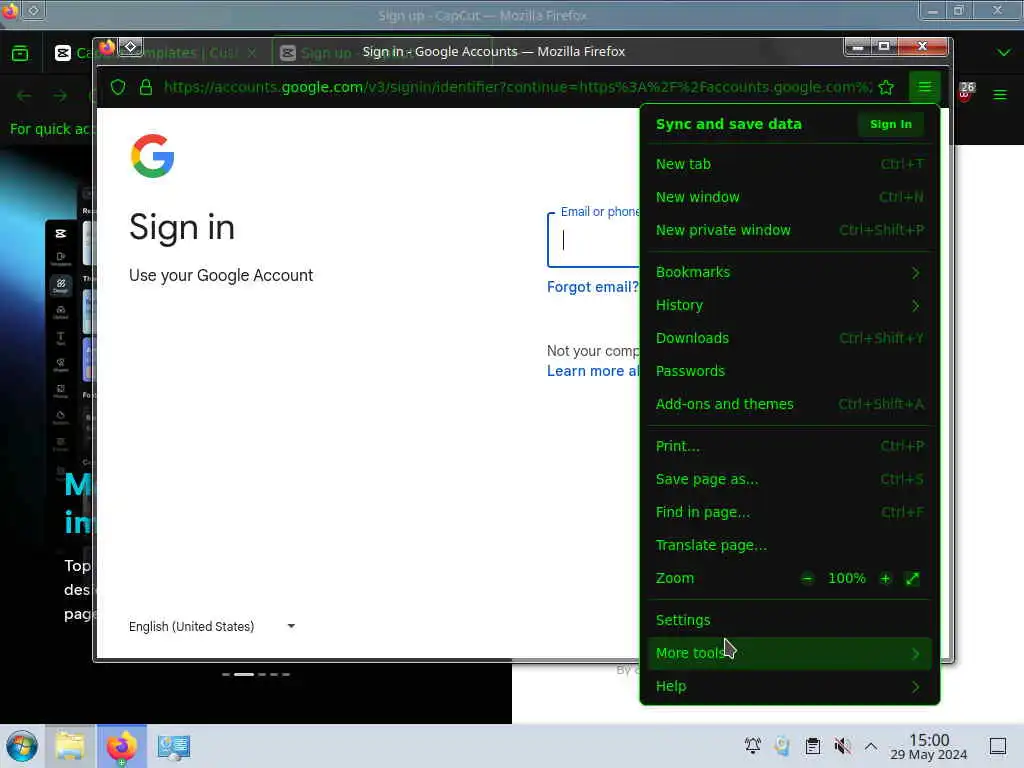Reset zoom via 100% label
Viewport: 1024px width, 768px height.
tap(846, 579)
